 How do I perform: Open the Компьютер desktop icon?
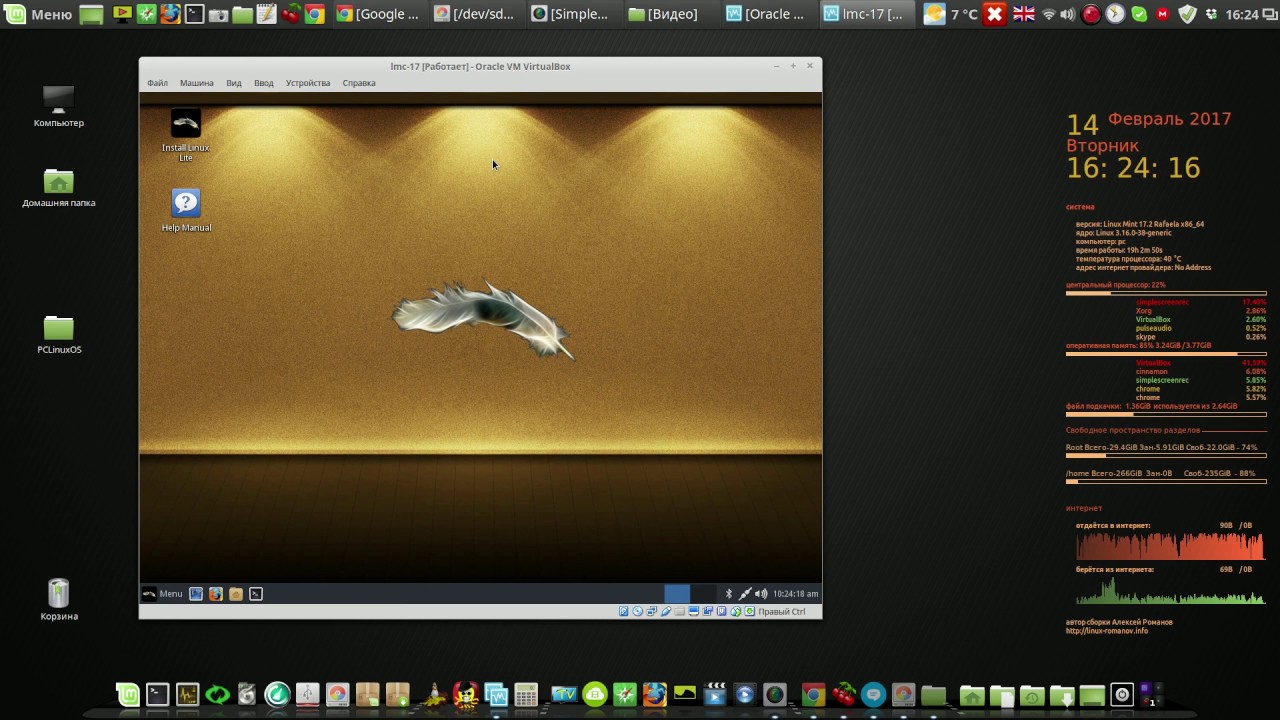(59, 106)
